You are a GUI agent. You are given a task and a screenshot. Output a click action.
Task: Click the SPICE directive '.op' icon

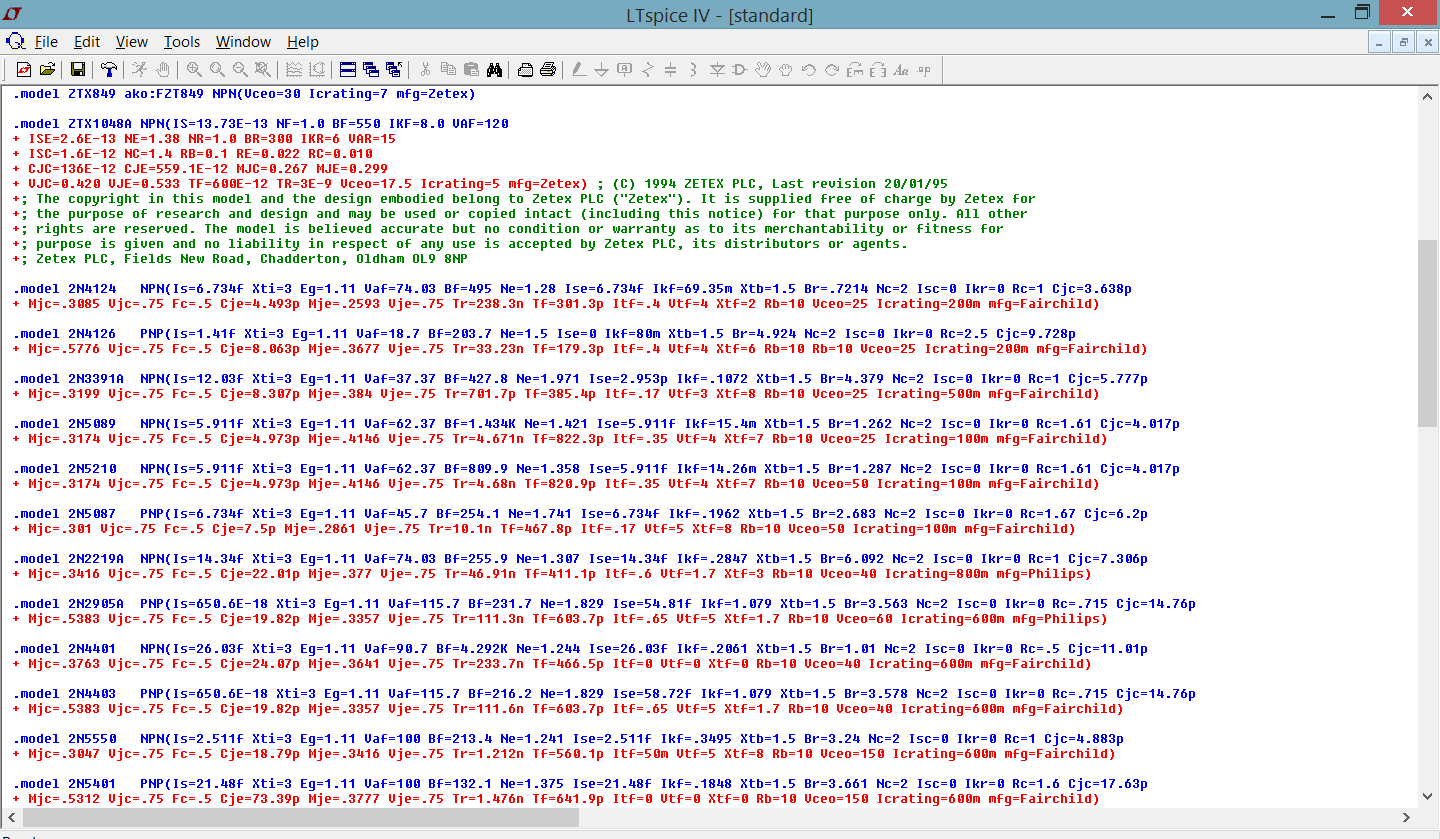pos(924,69)
